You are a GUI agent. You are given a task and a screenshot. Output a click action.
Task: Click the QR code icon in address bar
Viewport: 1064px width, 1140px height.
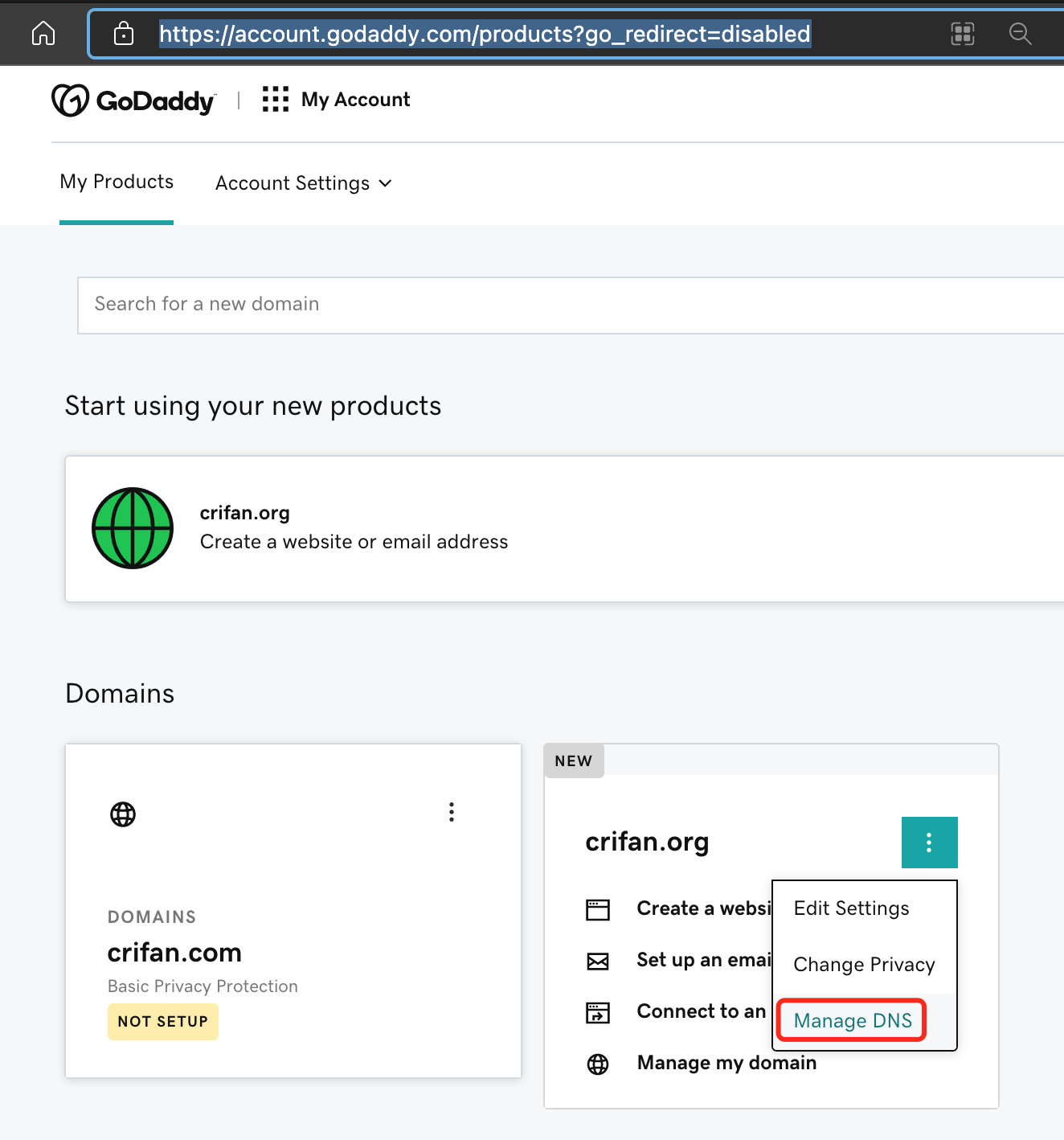(x=963, y=34)
